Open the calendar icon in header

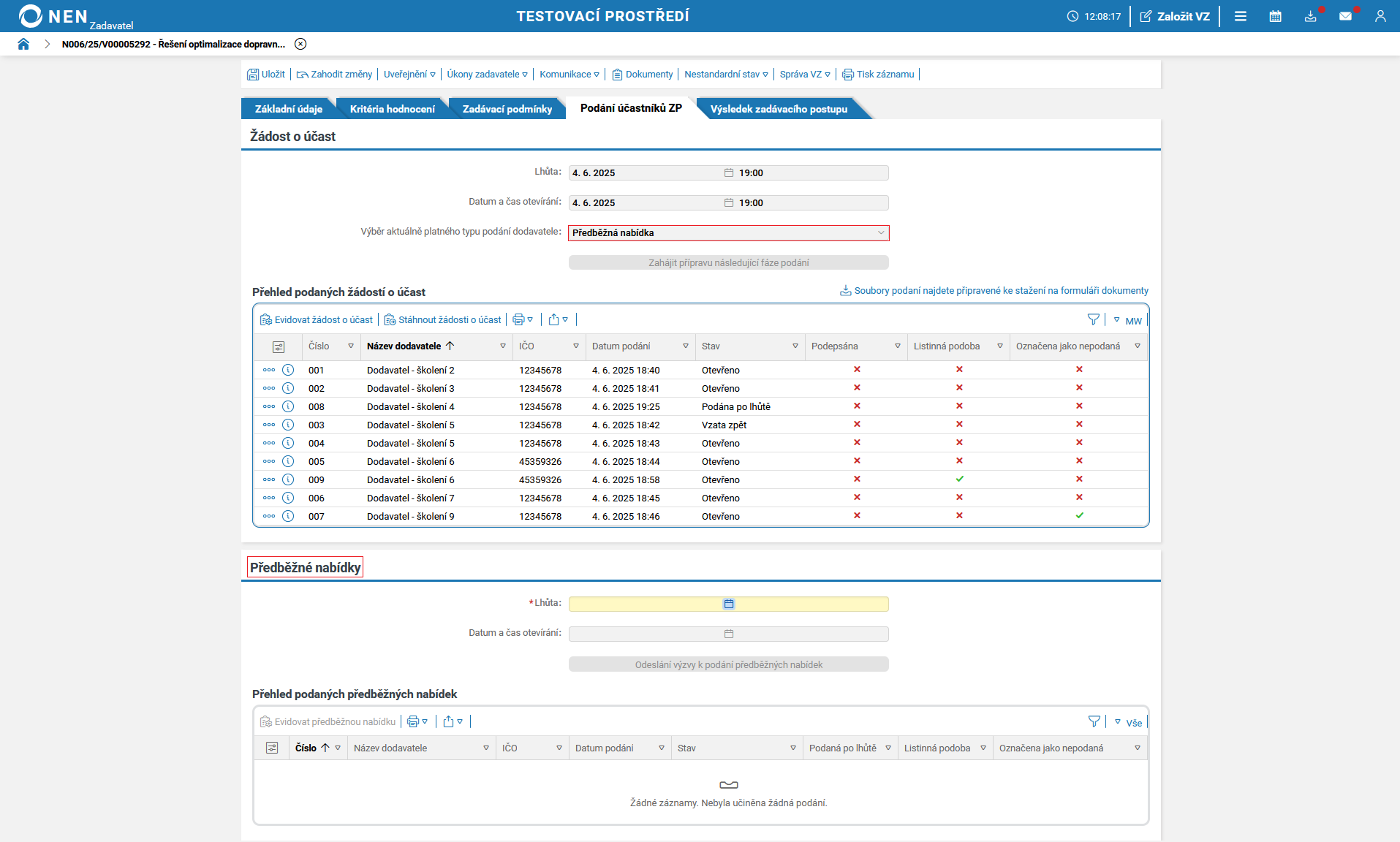[1276, 16]
